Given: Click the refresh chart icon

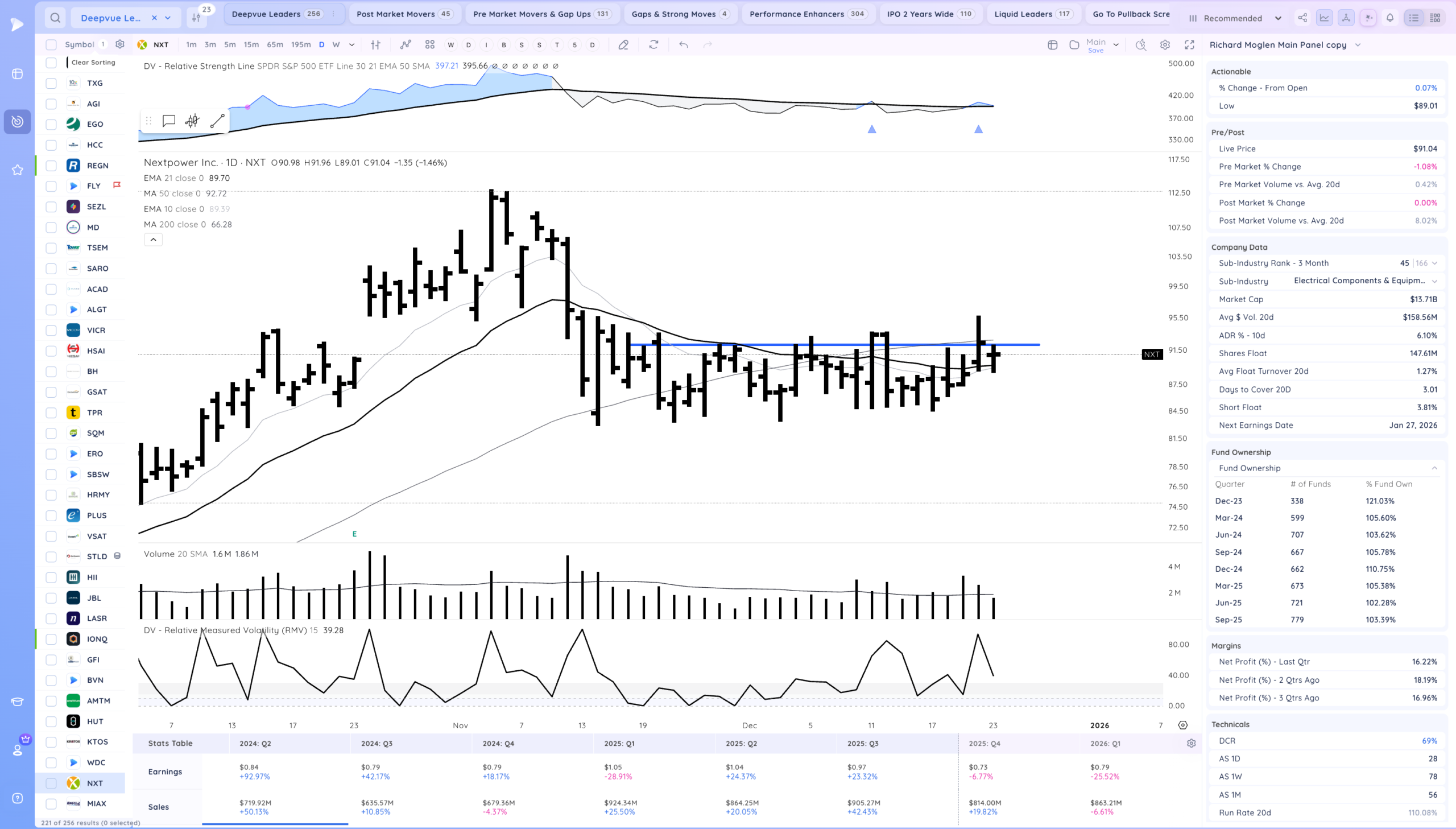Looking at the screenshot, I should pos(653,44).
